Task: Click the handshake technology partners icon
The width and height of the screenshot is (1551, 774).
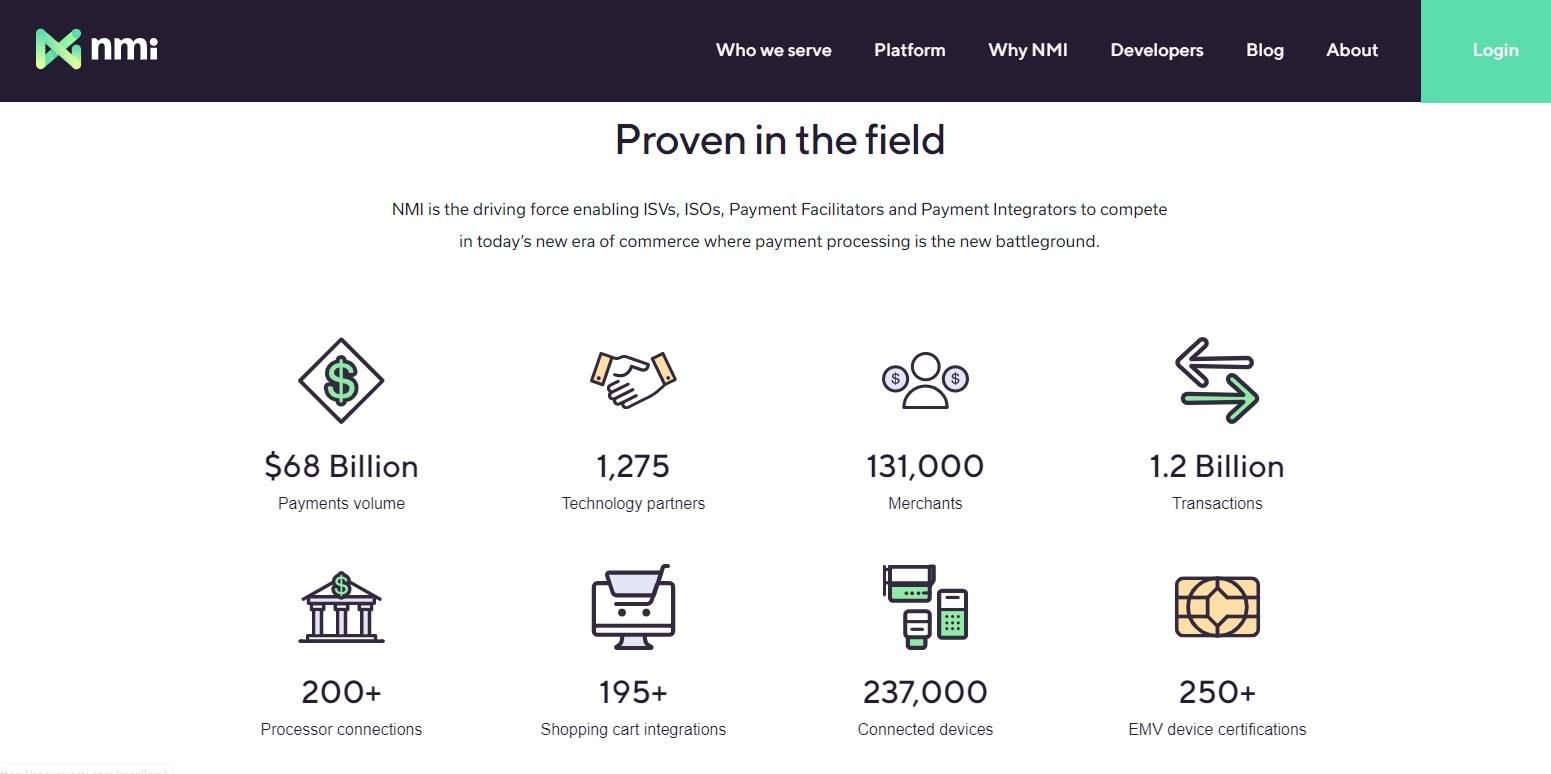Action: pos(633,379)
